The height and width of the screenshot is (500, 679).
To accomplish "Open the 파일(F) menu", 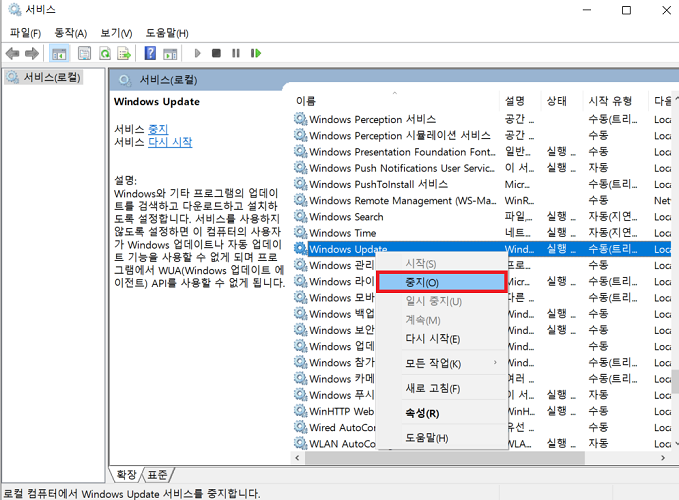I will (25, 33).
